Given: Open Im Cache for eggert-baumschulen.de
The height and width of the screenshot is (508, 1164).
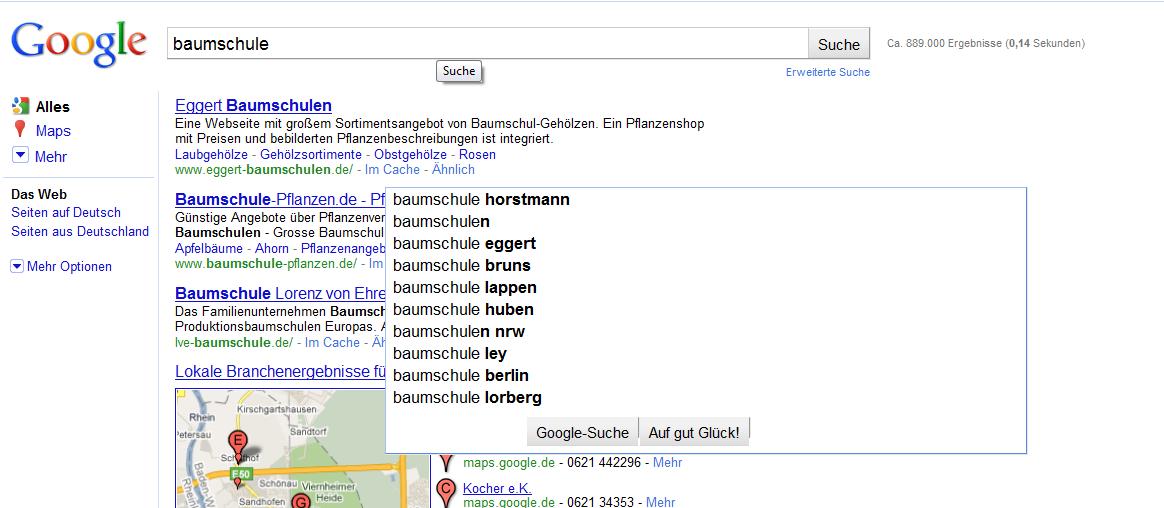Looking at the screenshot, I should click(392, 169).
